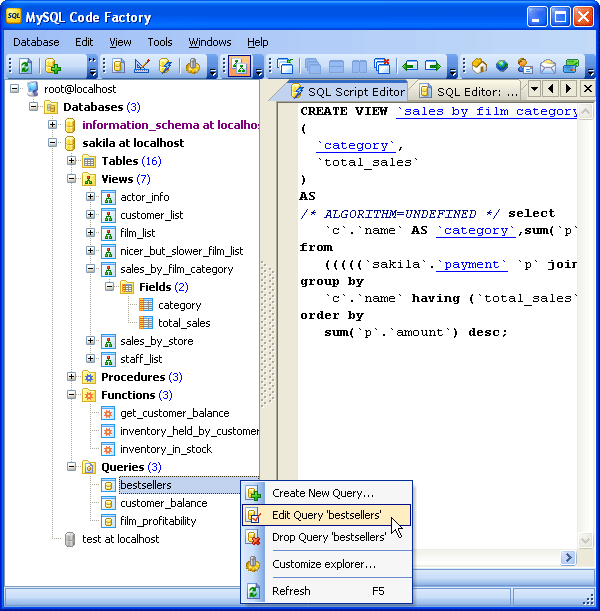Collapse the sales_by_film_category view

point(90,268)
